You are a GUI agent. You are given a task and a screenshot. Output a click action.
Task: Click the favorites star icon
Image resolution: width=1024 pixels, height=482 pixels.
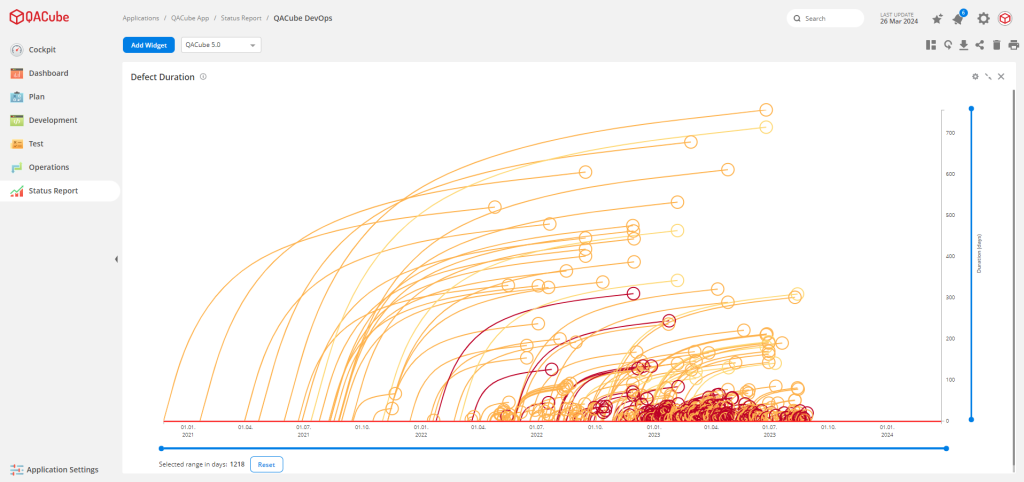pos(937,19)
